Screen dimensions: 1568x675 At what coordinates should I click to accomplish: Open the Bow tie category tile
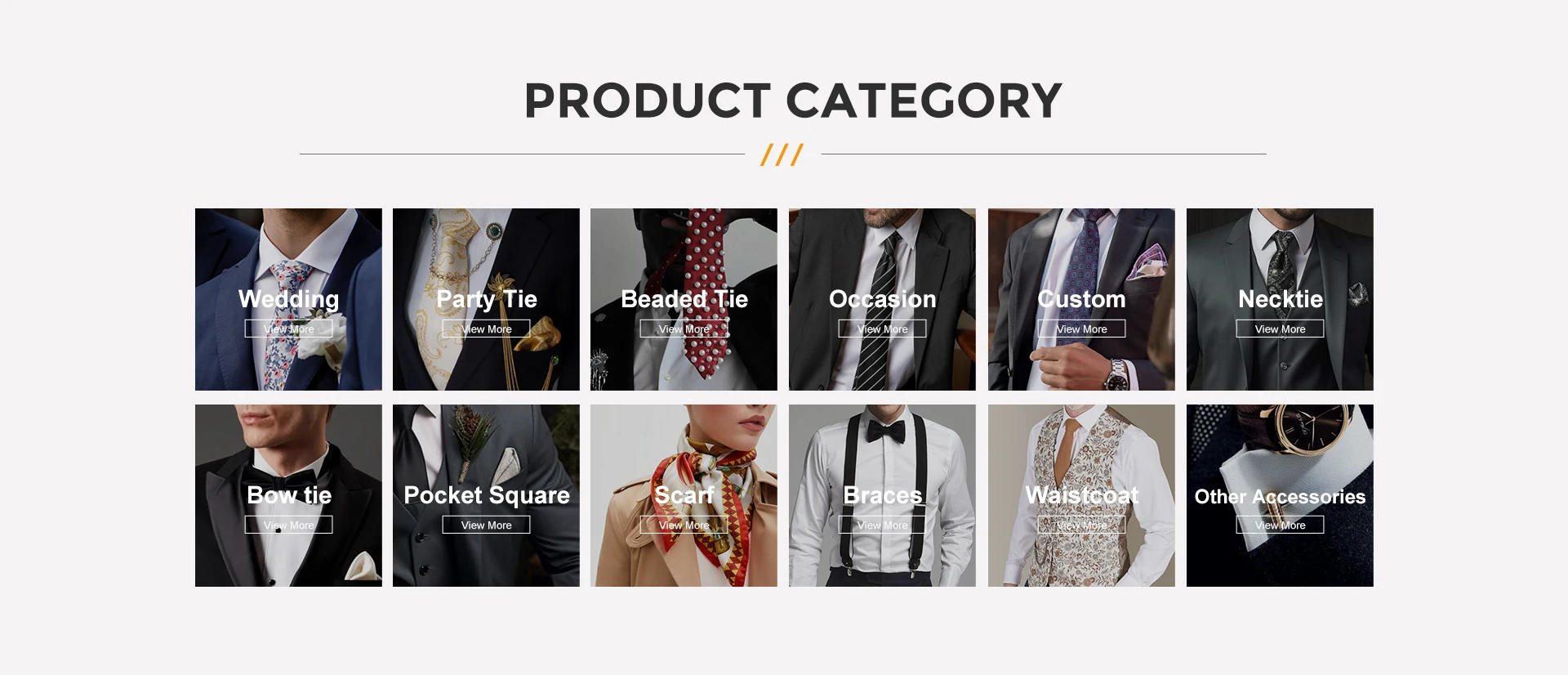point(288,495)
